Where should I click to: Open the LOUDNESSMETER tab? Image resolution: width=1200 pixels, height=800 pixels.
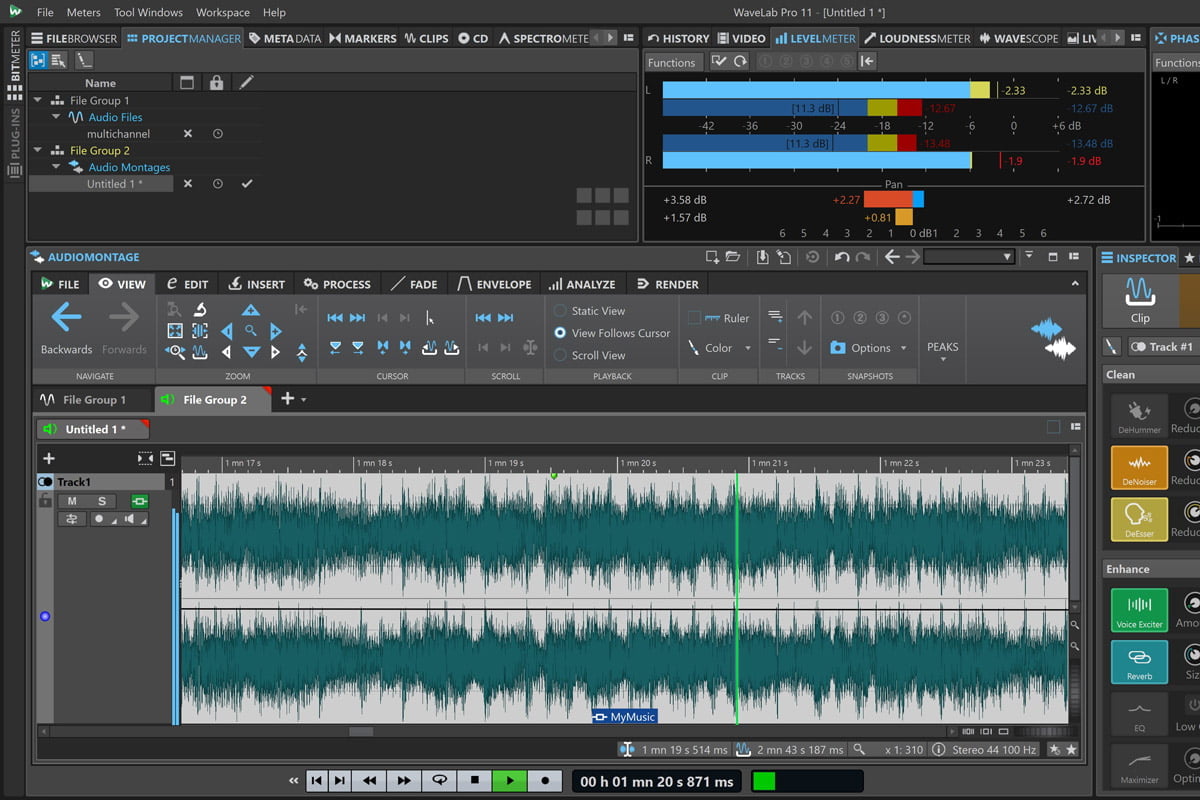pos(917,38)
